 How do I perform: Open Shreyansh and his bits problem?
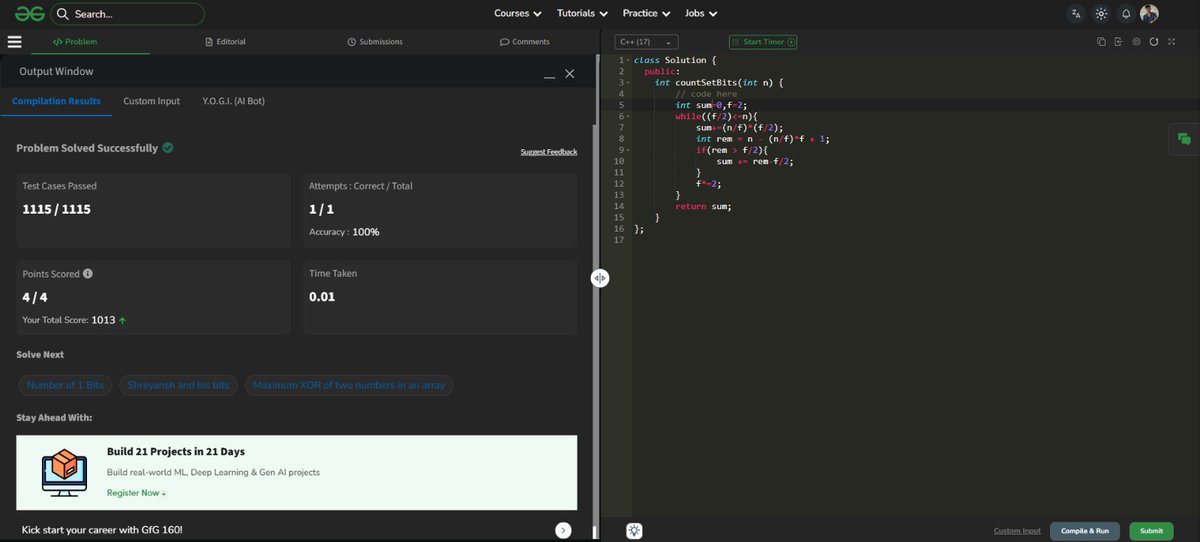click(178, 385)
